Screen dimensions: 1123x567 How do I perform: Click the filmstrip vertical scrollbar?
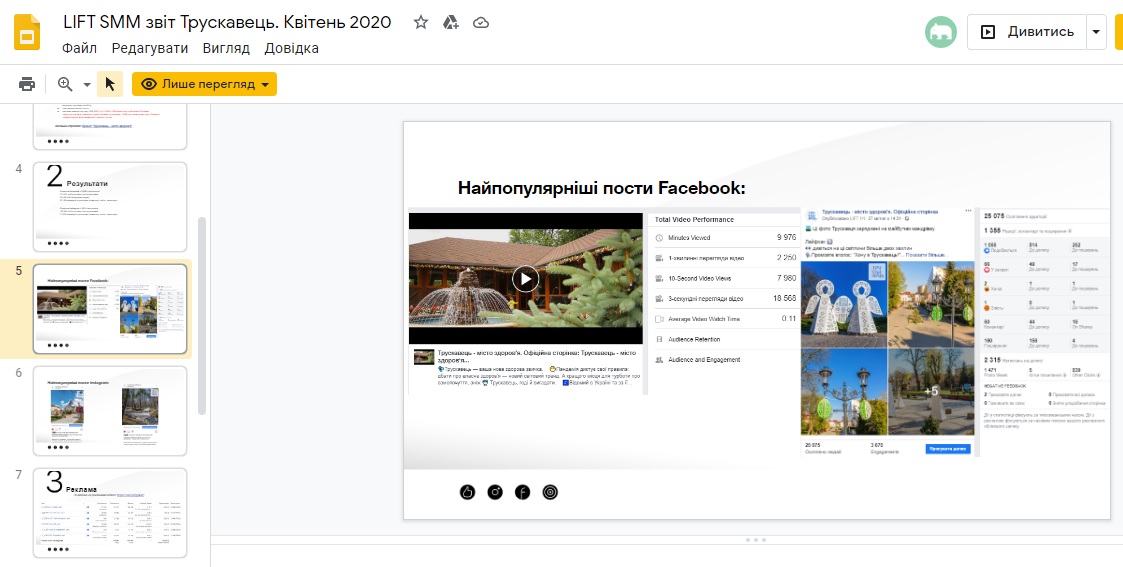pyautogui.click(x=202, y=315)
